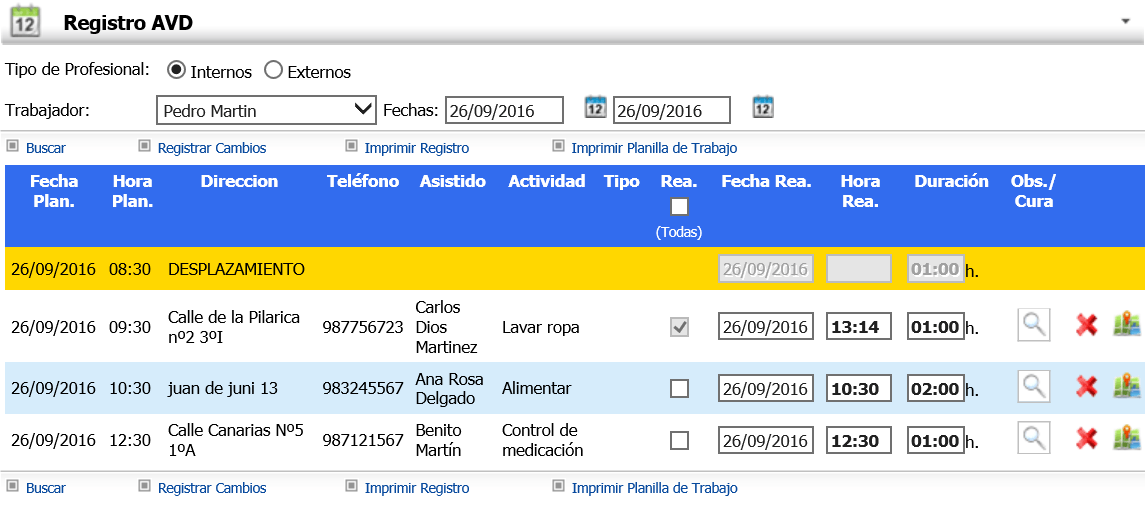This screenshot has width=1145, height=505.
Task: Click the Fecha Plan. column header
Action: [x=54, y=191]
